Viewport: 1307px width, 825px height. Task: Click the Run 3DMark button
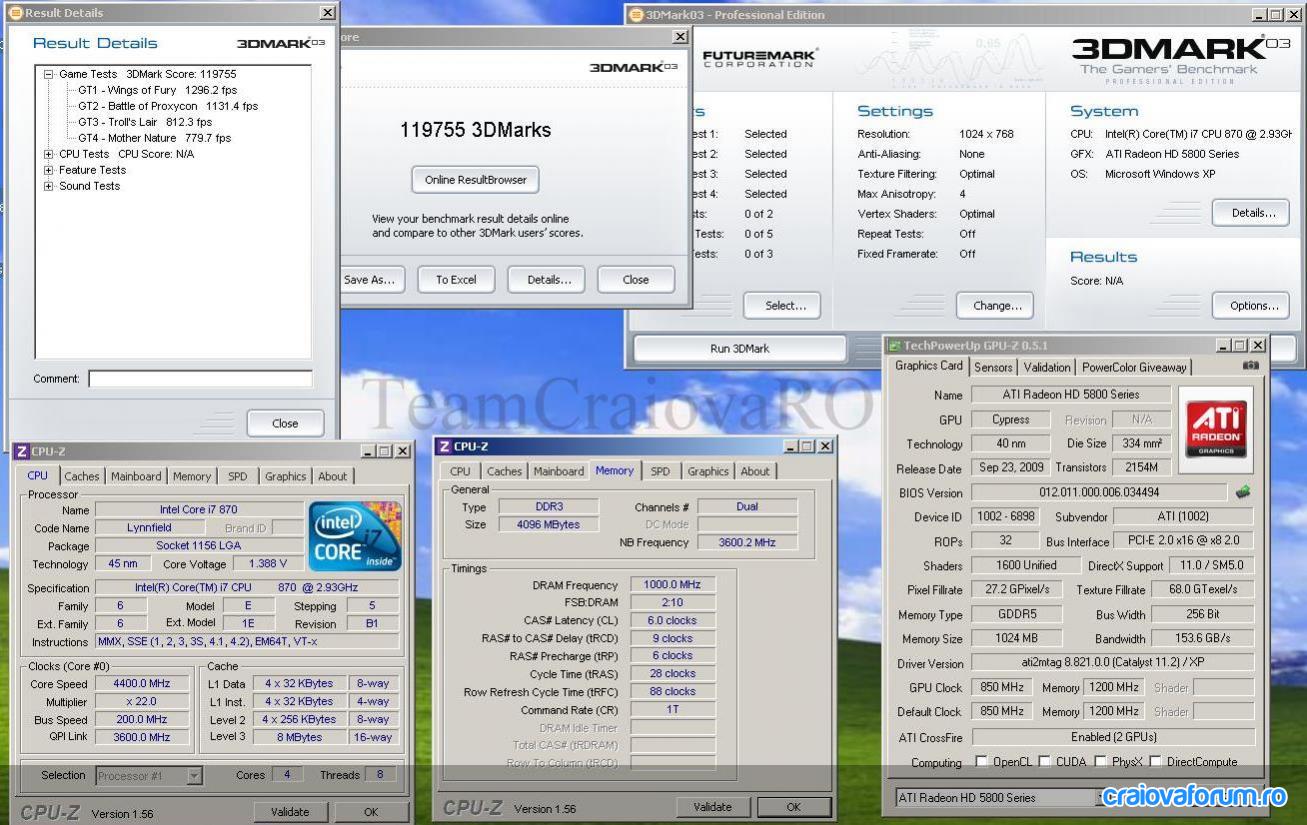(740, 349)
